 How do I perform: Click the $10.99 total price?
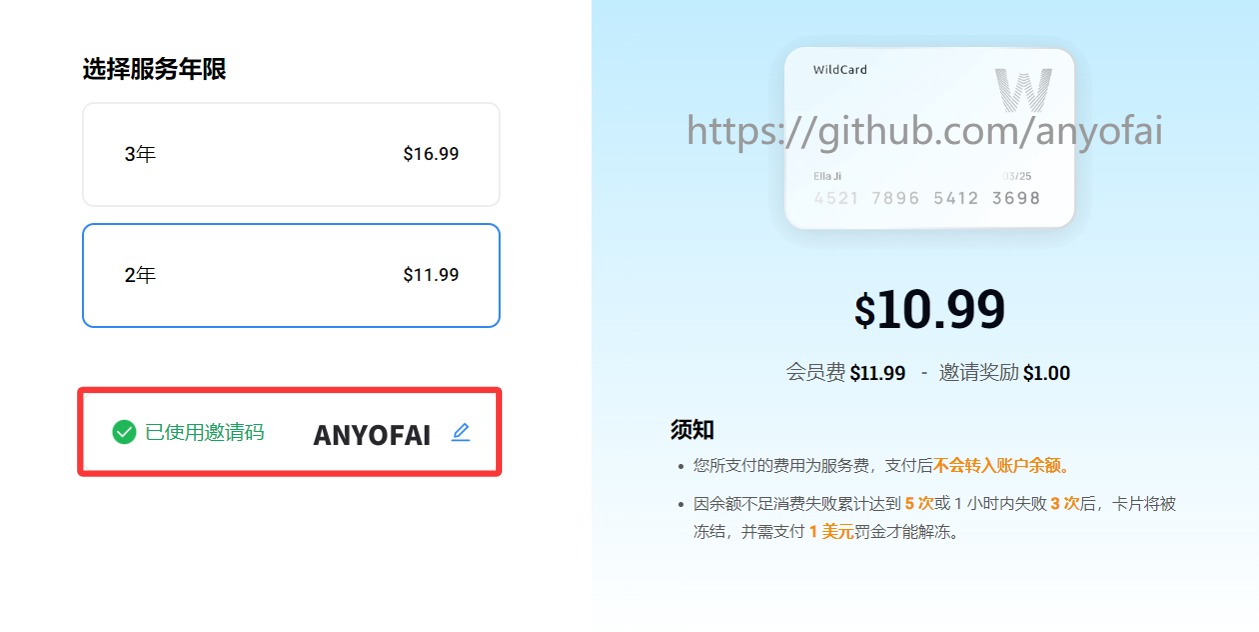pos(929,310)
